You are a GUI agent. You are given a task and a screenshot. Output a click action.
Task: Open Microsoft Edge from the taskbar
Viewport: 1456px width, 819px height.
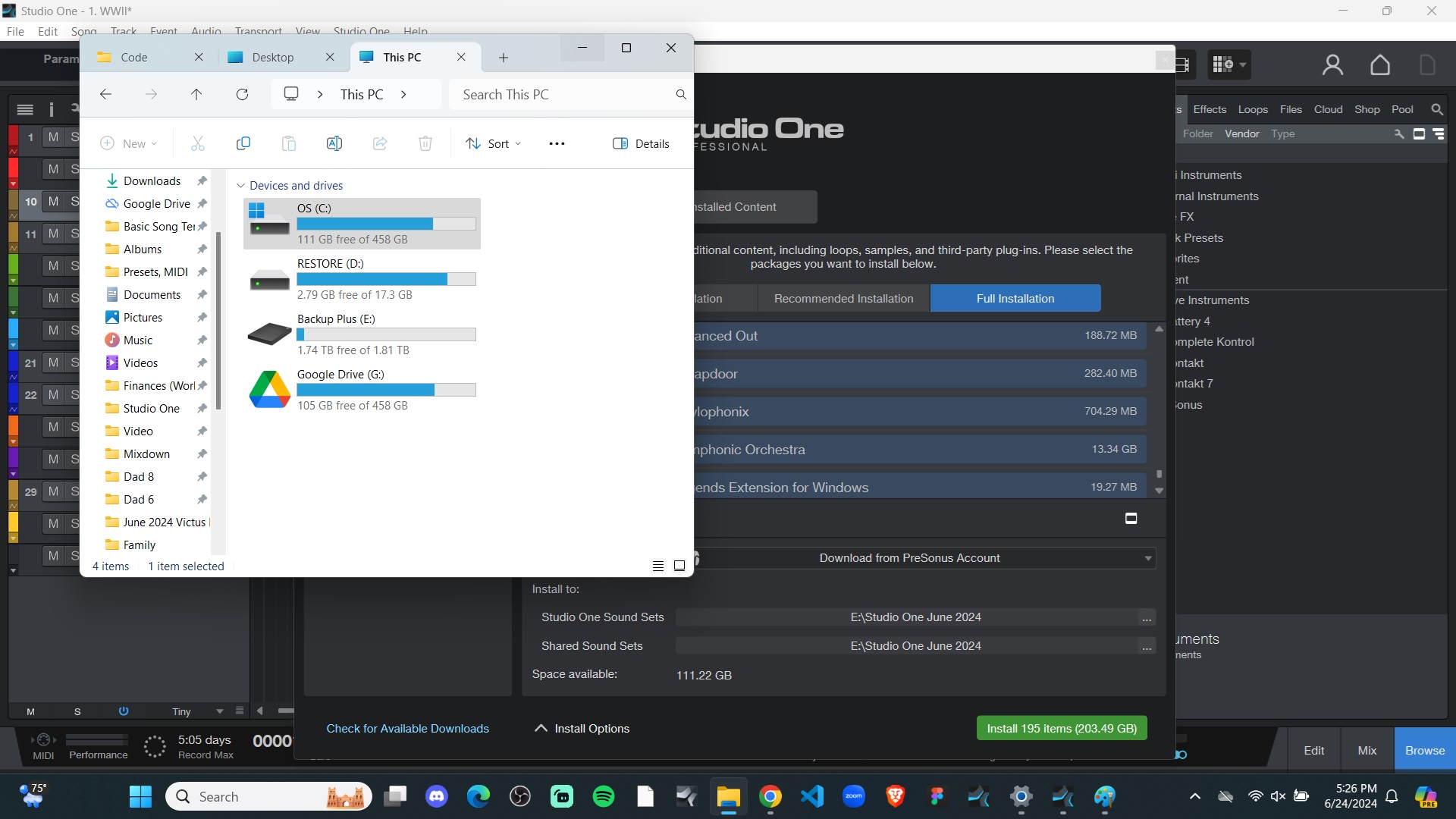pyautogui.click(x=479, y=796)
